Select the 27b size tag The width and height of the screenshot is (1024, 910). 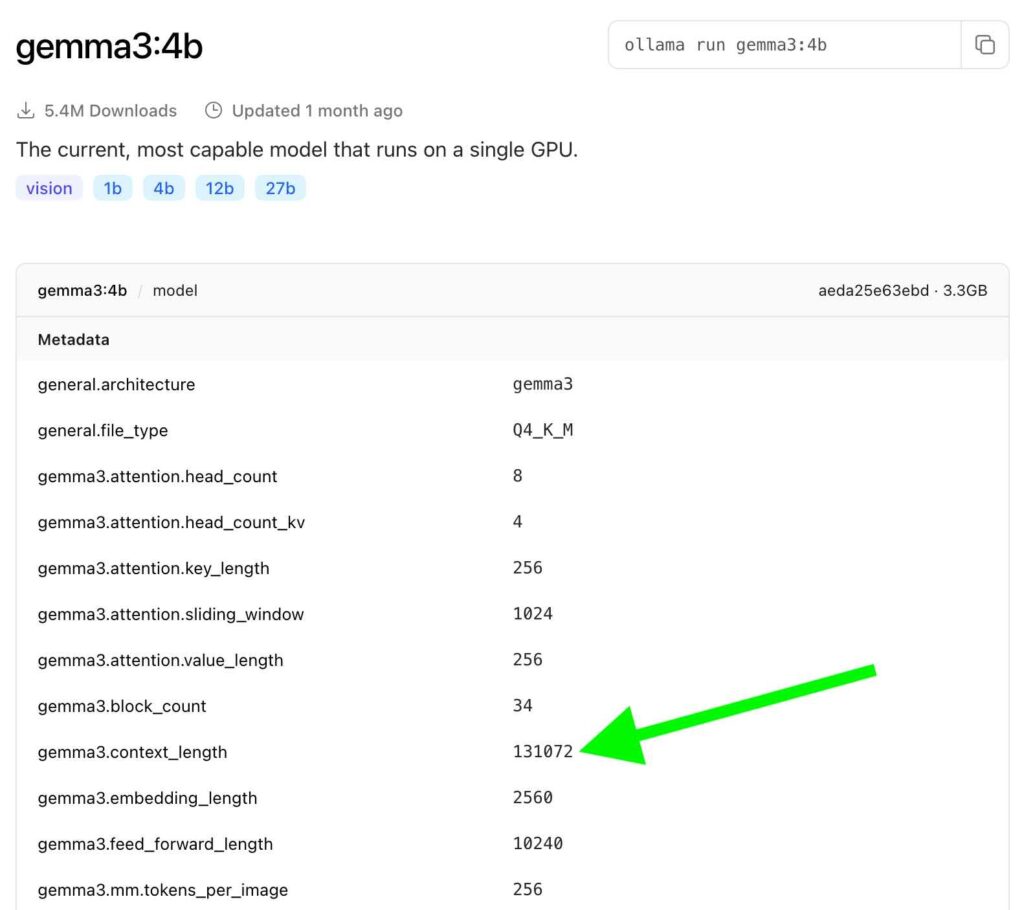(x=280, y=188)
